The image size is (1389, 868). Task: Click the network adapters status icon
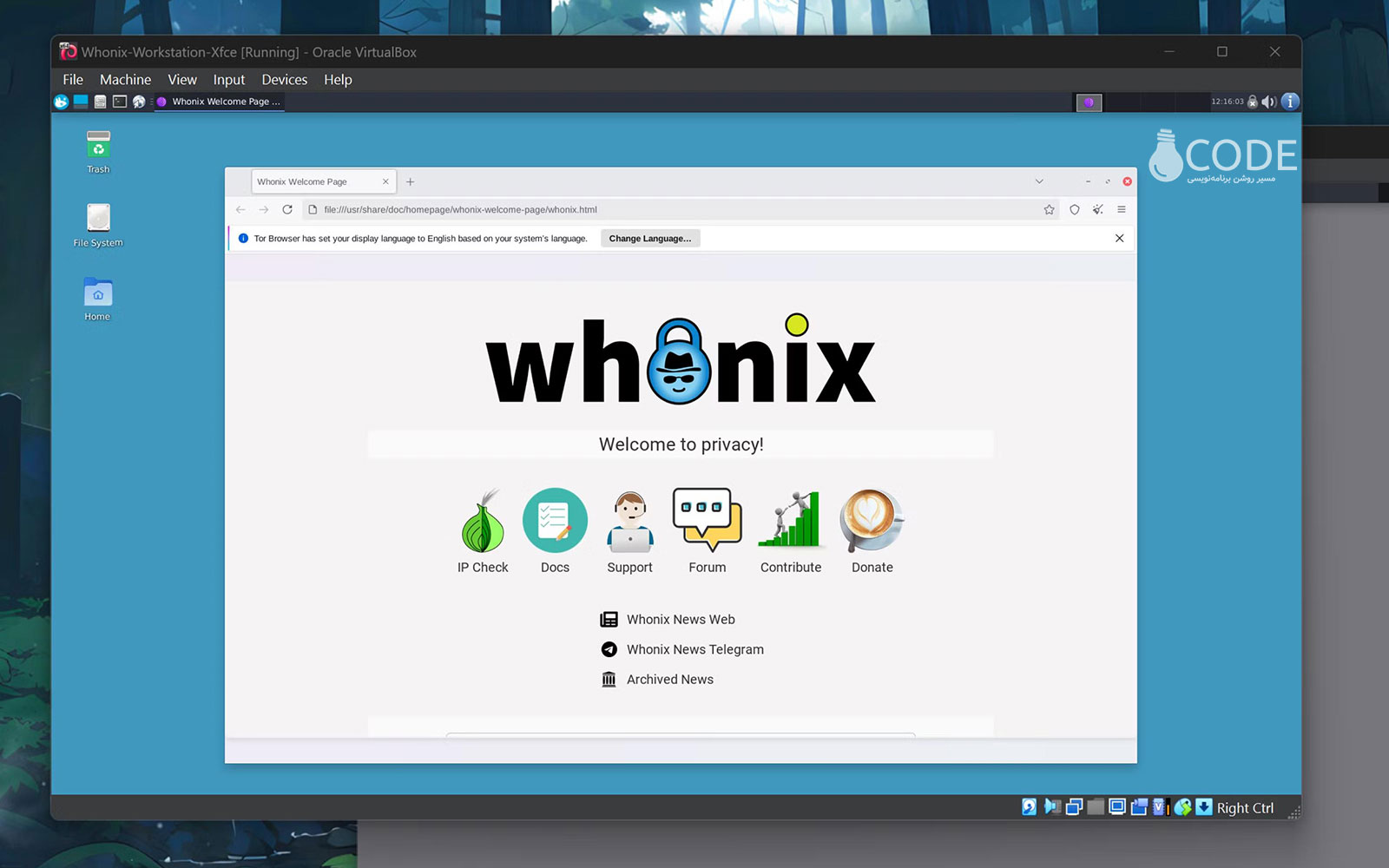(1074, 807)
